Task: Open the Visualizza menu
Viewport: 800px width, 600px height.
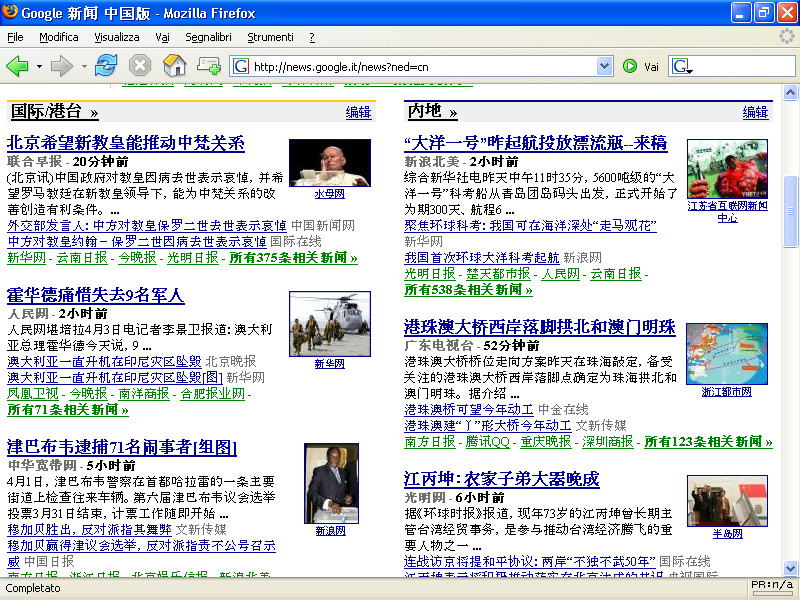Action: click(x=117, y=37)
